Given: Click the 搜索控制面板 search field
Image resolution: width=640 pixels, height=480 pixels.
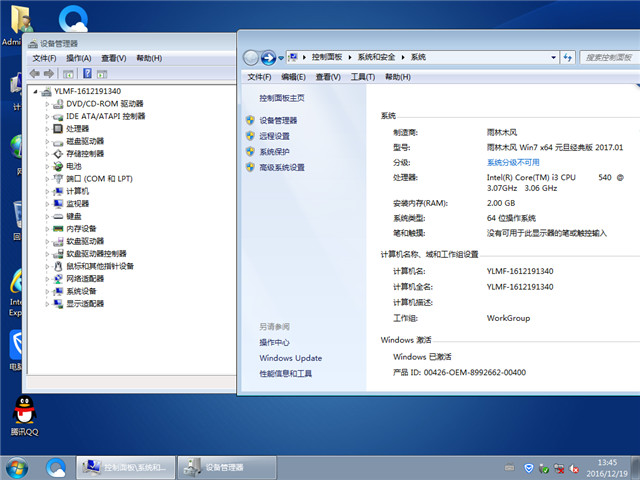Looking at the screenshot, I should [x=610, y=58].
